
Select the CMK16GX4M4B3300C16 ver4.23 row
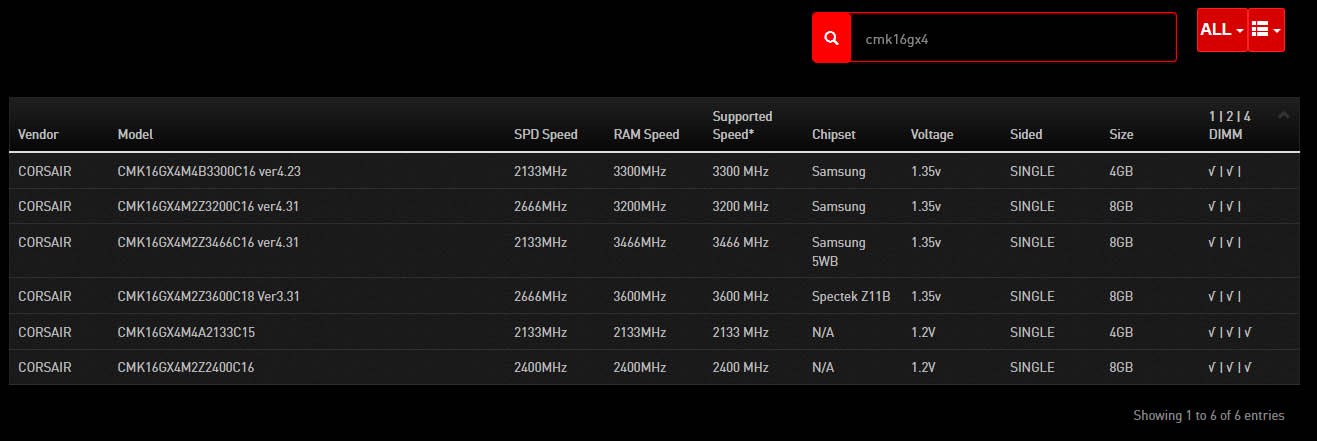click(654, 171)
